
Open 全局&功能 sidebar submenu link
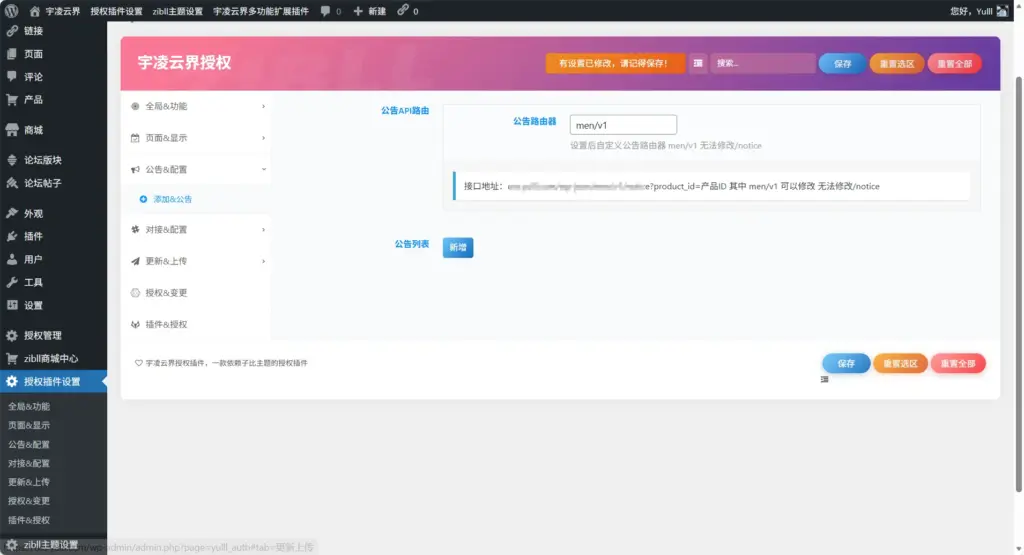point(29,406)
